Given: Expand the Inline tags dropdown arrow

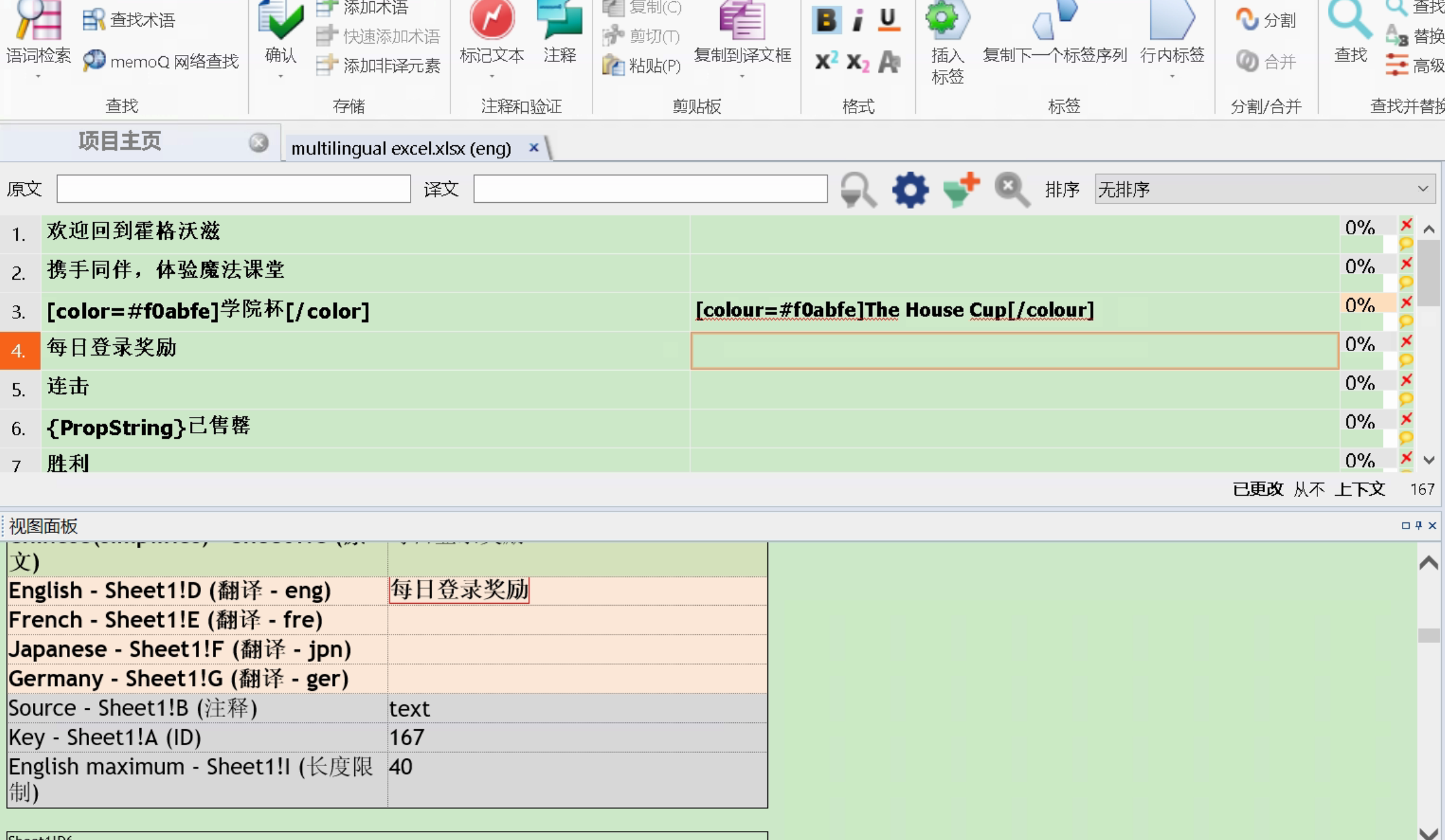Looking at the screenshot, I should point(1172,76).
